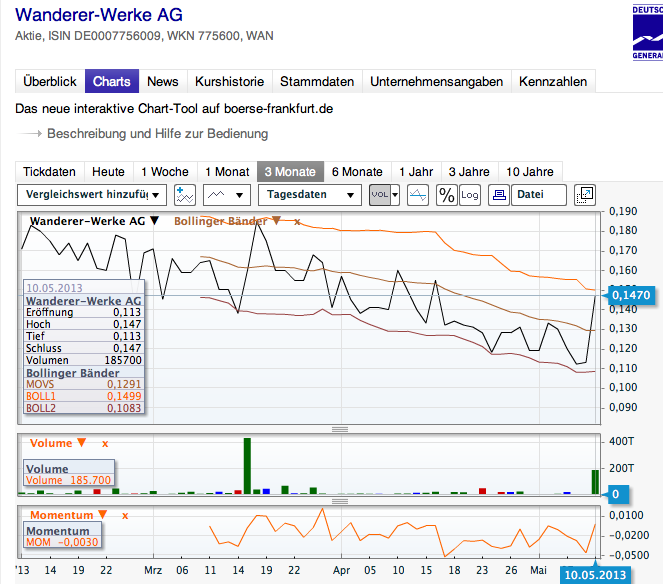Viewport: 663px width, 584px height.
Task: Click the print chart icon
Action: click(498, 195)
